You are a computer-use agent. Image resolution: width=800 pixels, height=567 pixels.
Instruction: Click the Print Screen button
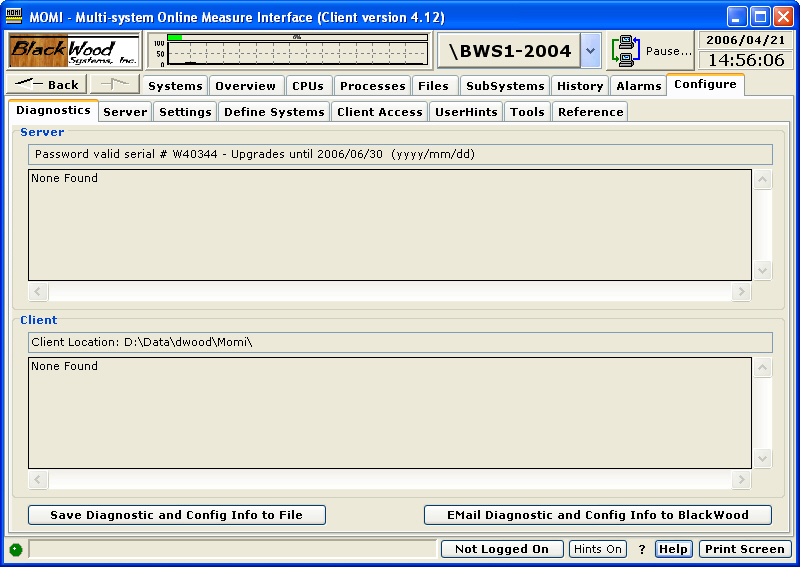[745, 549]
